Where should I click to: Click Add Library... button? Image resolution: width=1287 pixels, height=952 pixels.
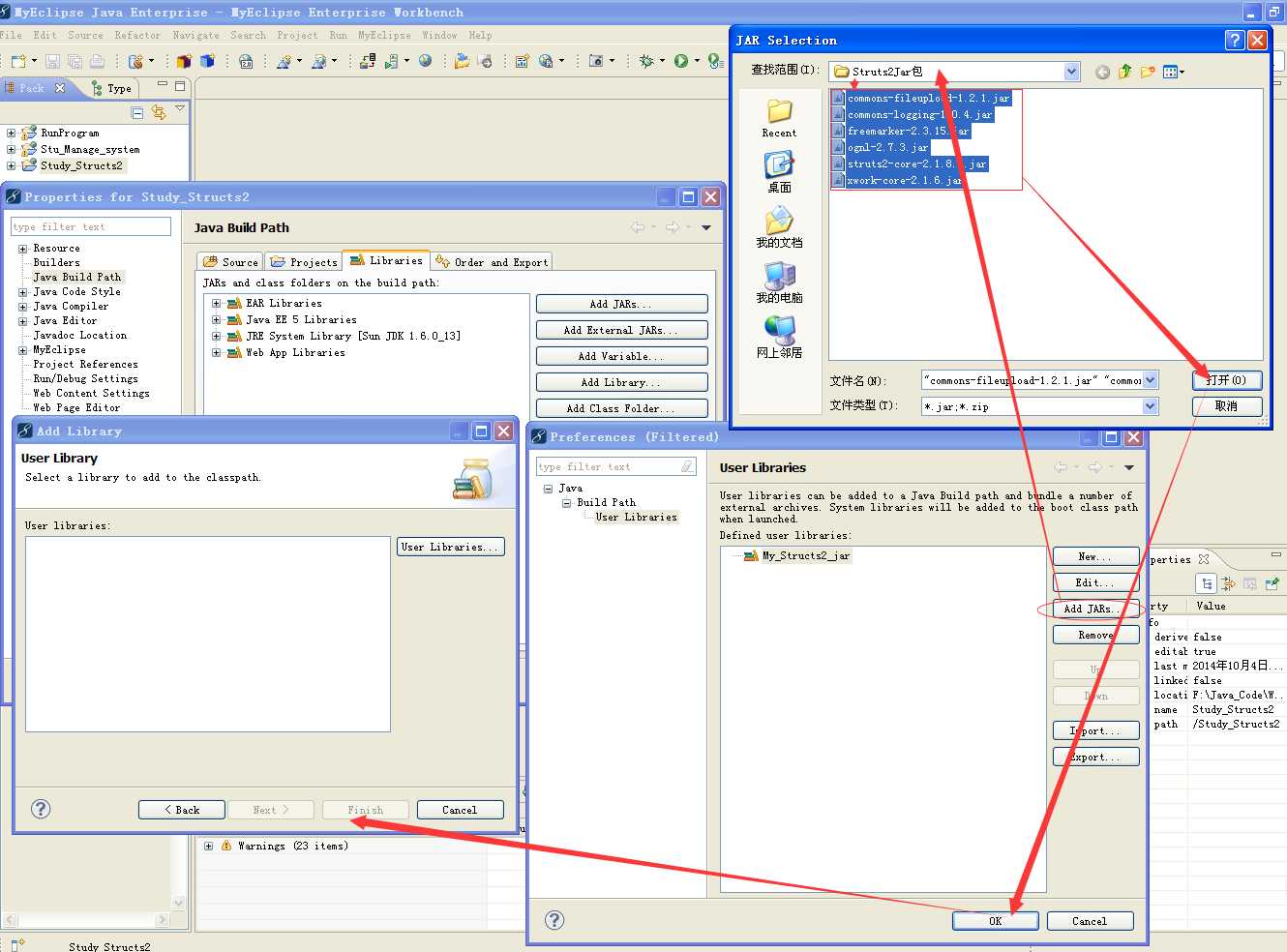(621, 382)
